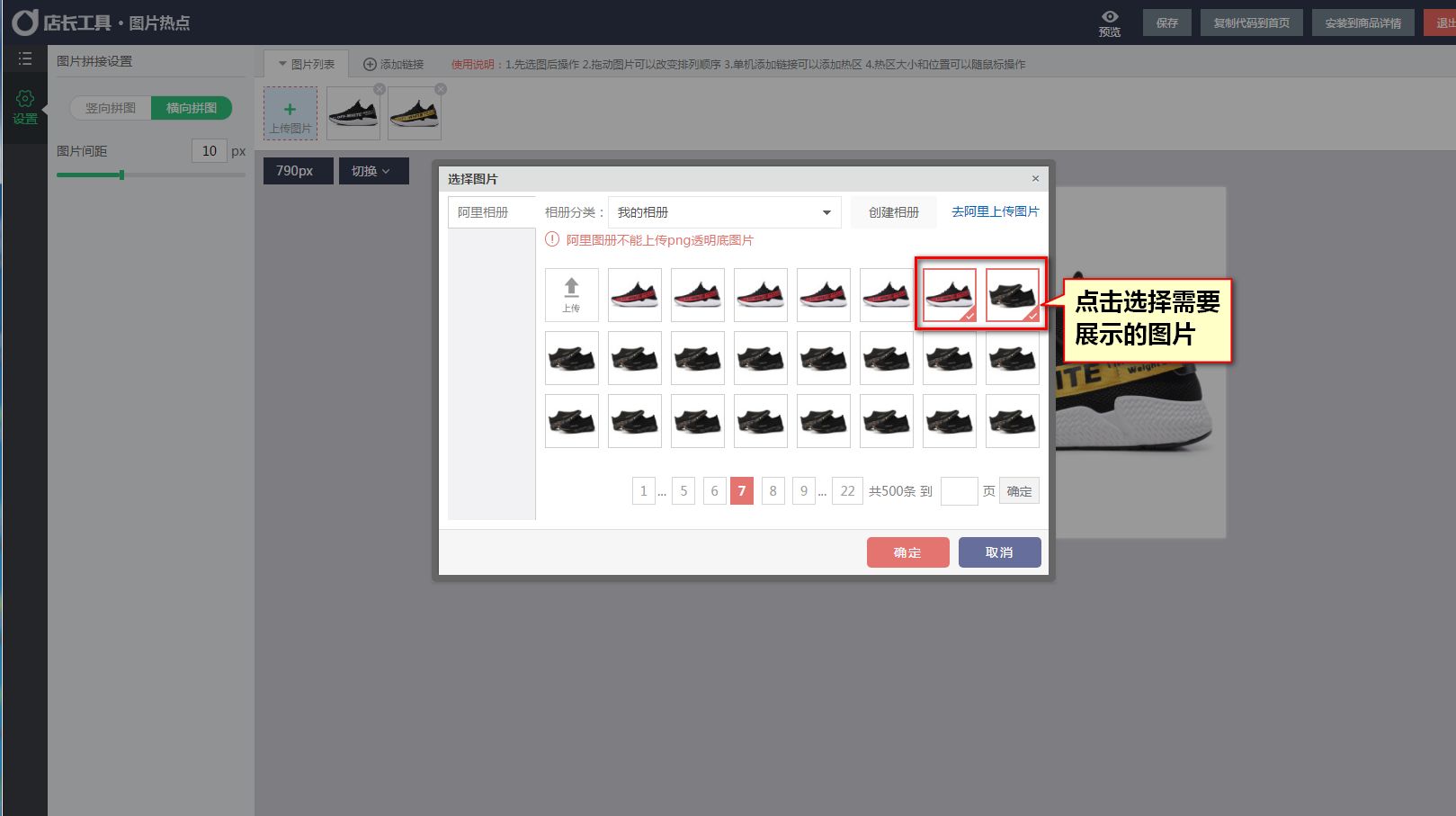Viewport: 1456px width, 816px height.
Task: Click the preview eye icon
Action: pyautogui.click(x=1110, y=17)
